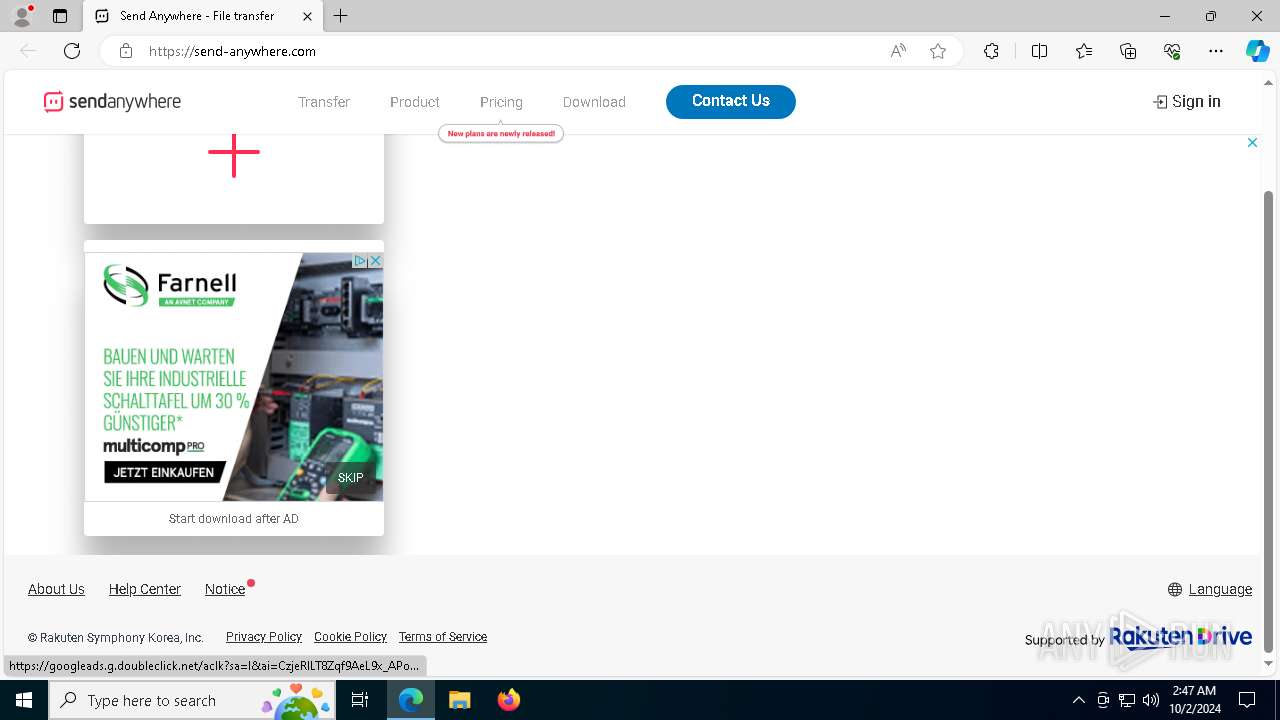
Task: Open the Tab actions menu icon
Action: [60, 16]
